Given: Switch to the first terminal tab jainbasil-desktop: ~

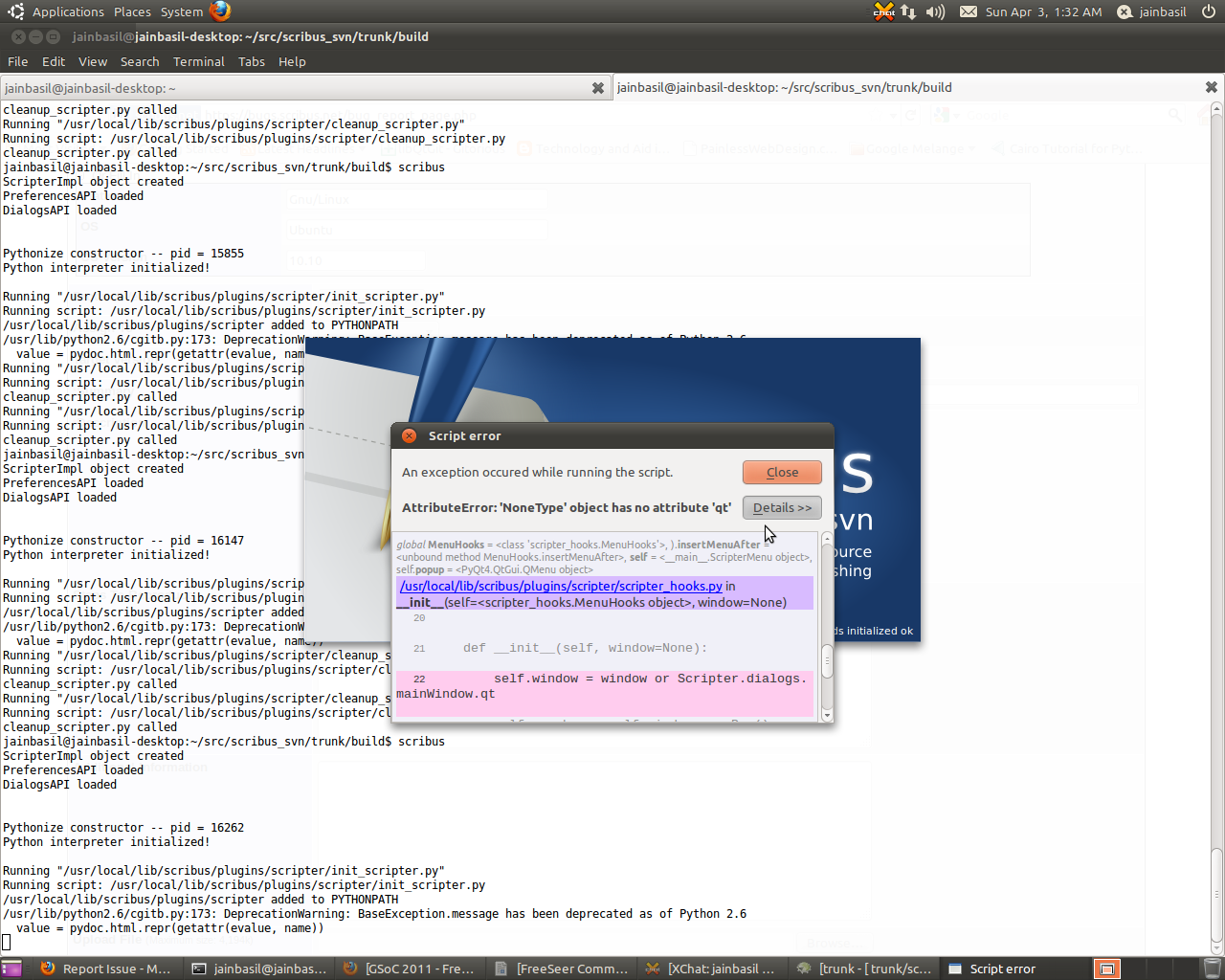Looking at the screenshot, I should 287,88.
